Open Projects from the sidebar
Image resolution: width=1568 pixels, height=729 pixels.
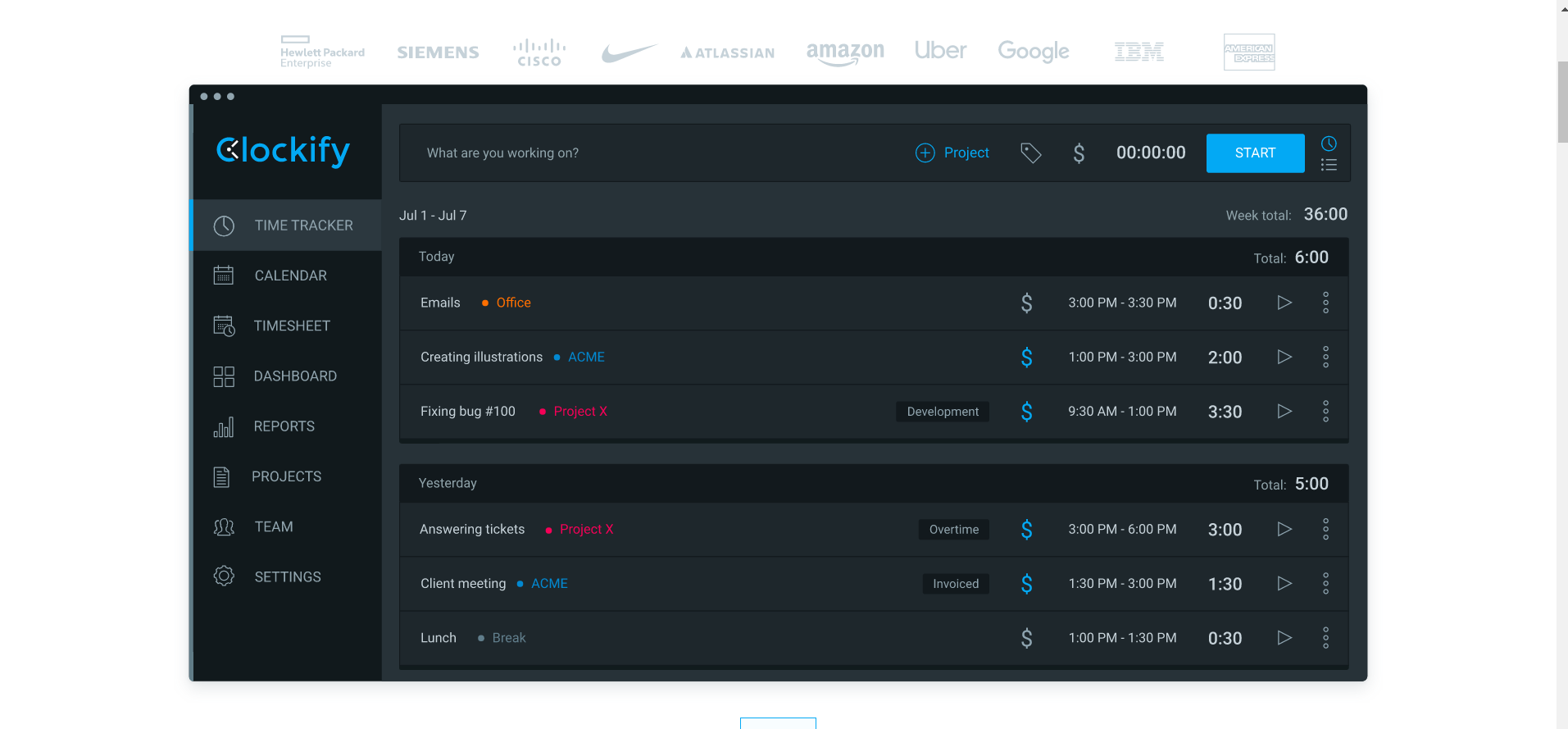pos(287,476)
